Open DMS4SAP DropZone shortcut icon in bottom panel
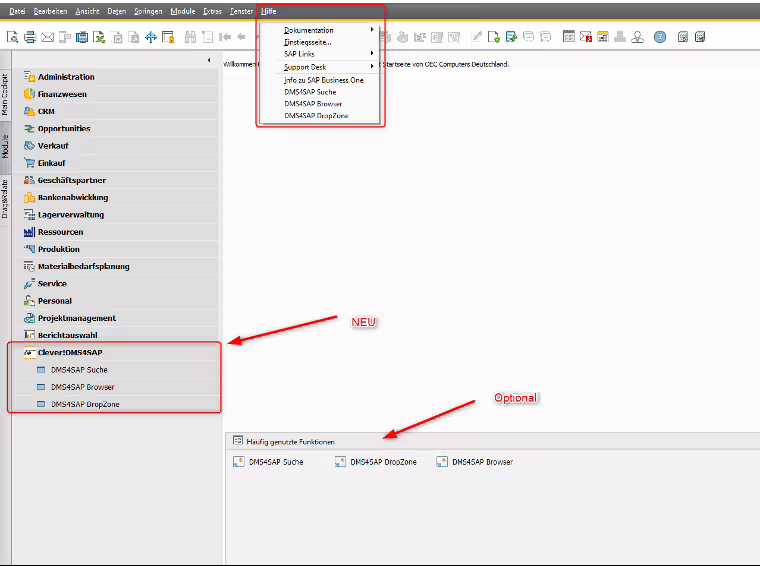The width and height of the screenshot is (760, 566). [x=341, y=462]
